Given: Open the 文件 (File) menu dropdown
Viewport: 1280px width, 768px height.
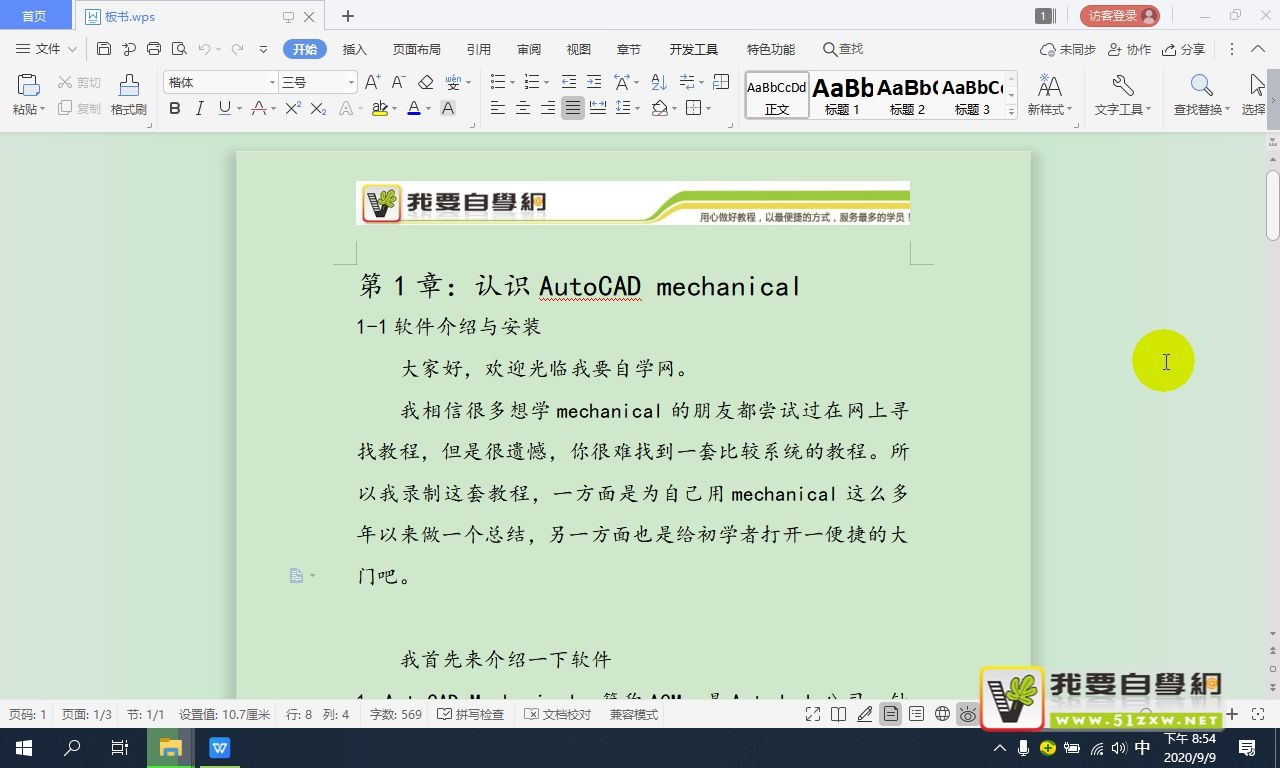Looking at the screenshot, I should tap(46, 49).
